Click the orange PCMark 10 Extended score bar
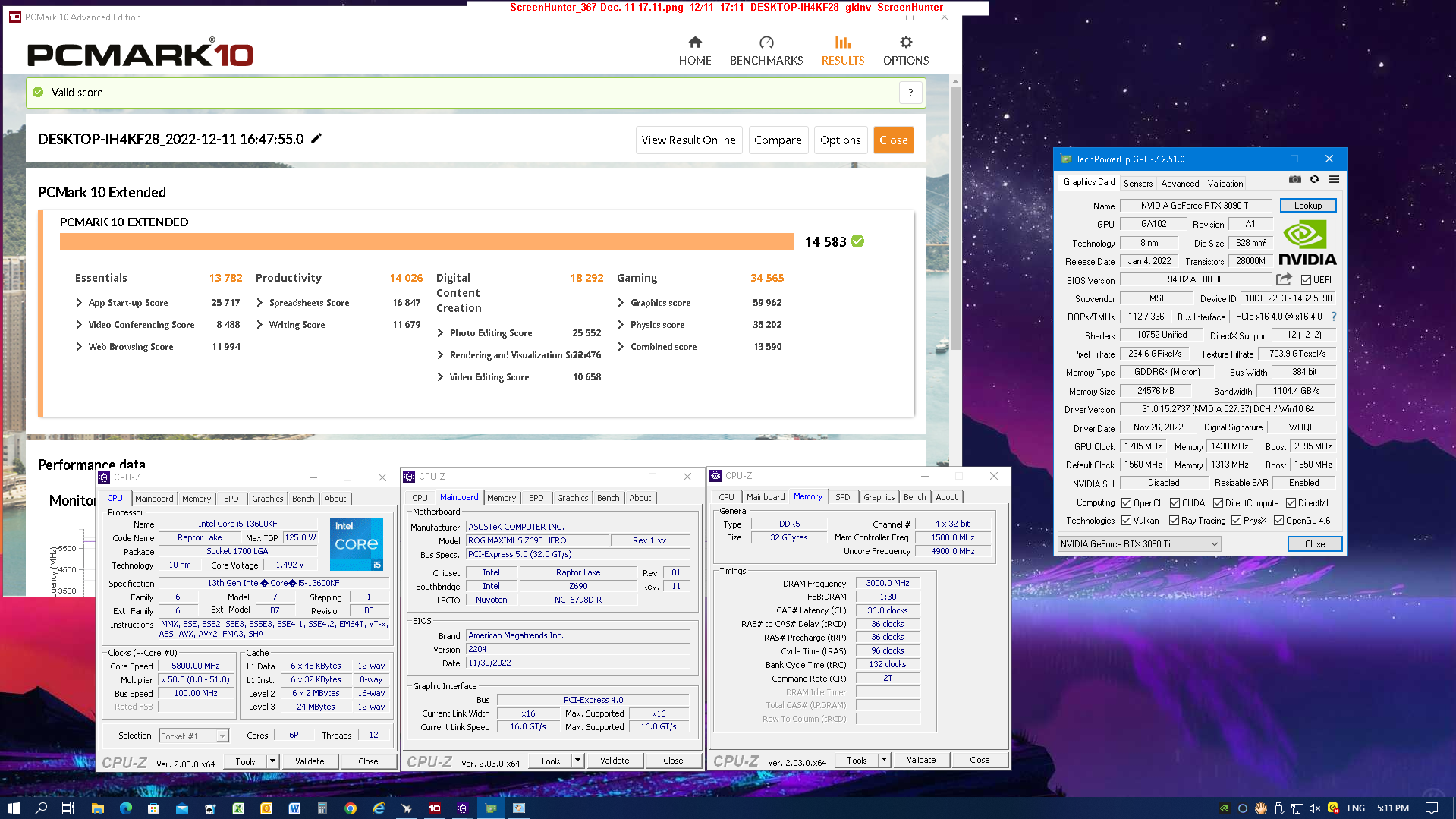 pos(426,242)
